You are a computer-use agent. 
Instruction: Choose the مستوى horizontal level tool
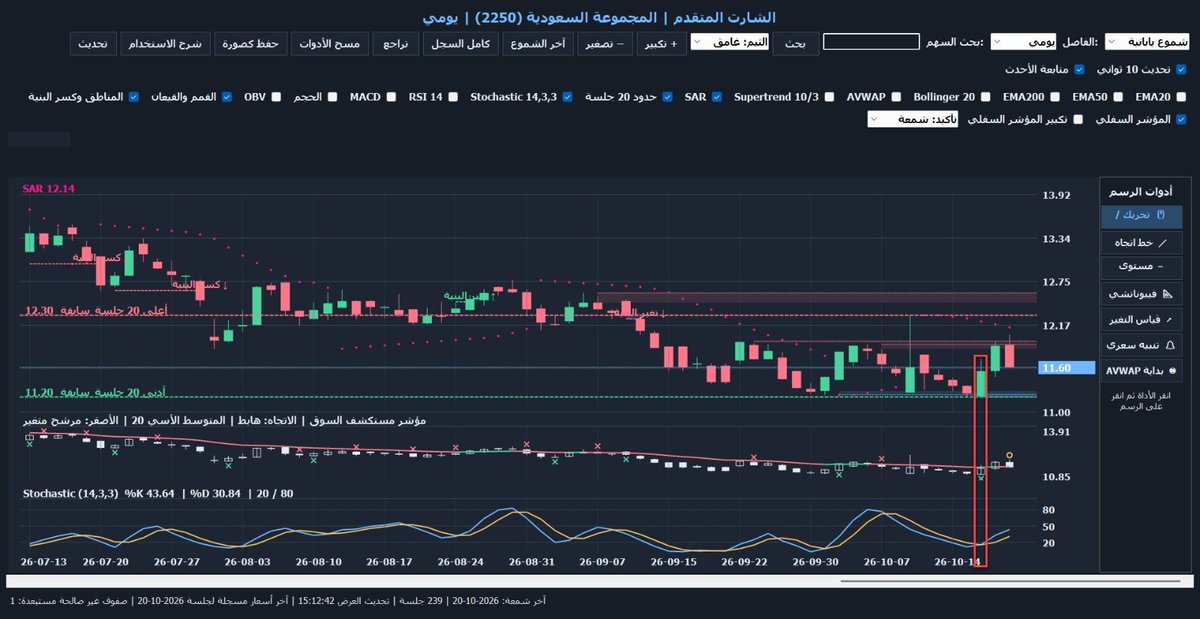[1141, 268]
